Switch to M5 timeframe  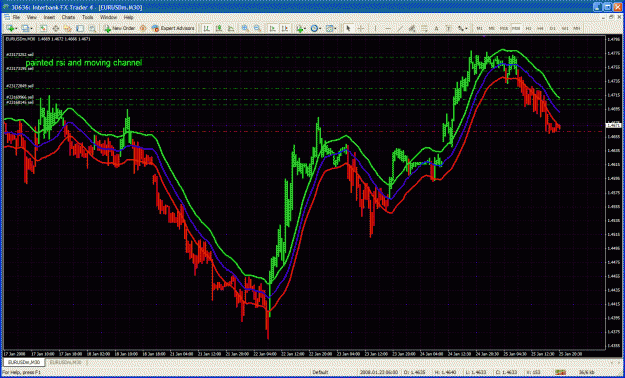pyautogui.click(x=491, y=28)
